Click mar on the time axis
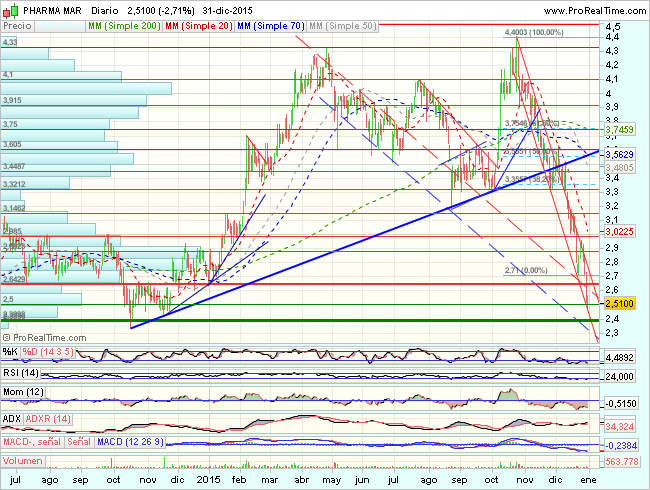 [x=270, y=480]
